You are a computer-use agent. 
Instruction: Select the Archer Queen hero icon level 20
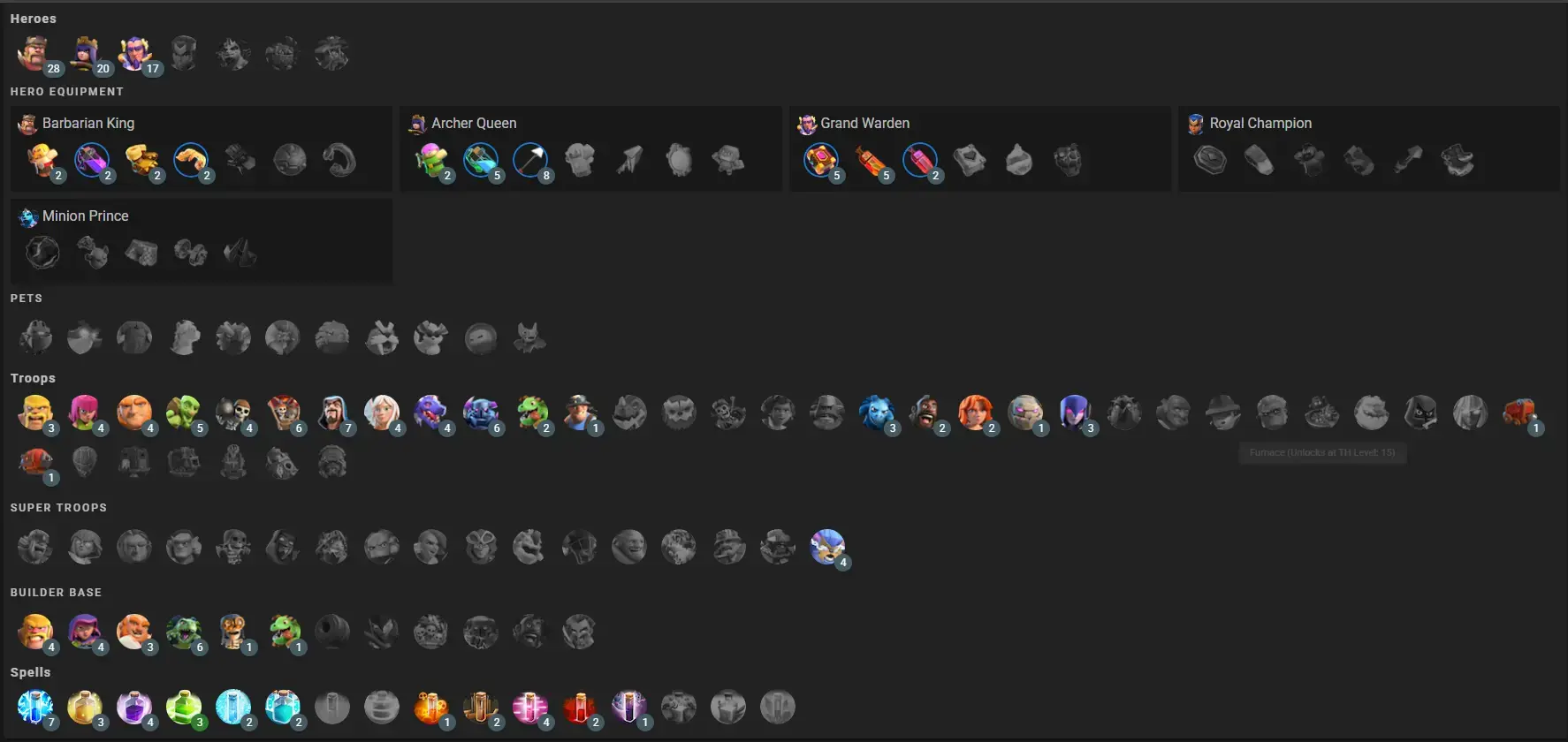[x=85, y=55]
